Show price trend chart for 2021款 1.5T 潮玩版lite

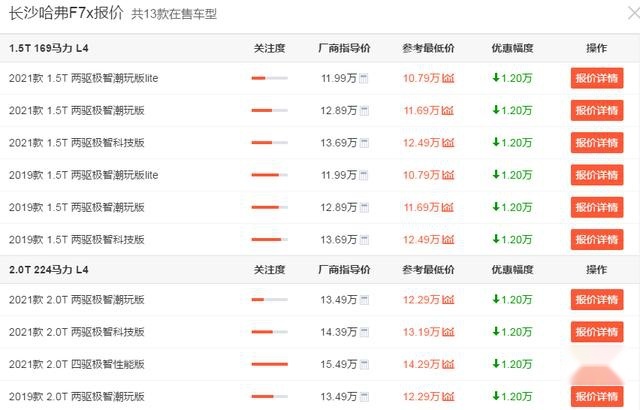click(448, 78)
